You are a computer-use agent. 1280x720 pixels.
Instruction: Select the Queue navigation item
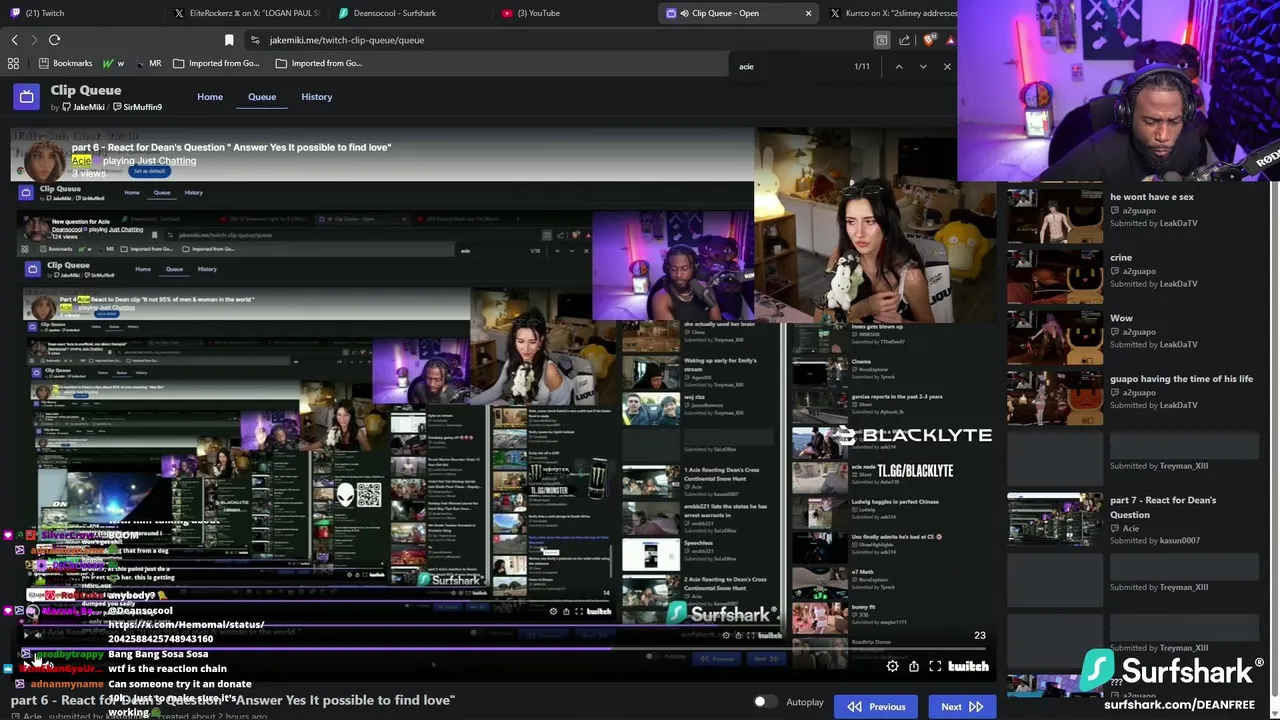pos(262,97)
